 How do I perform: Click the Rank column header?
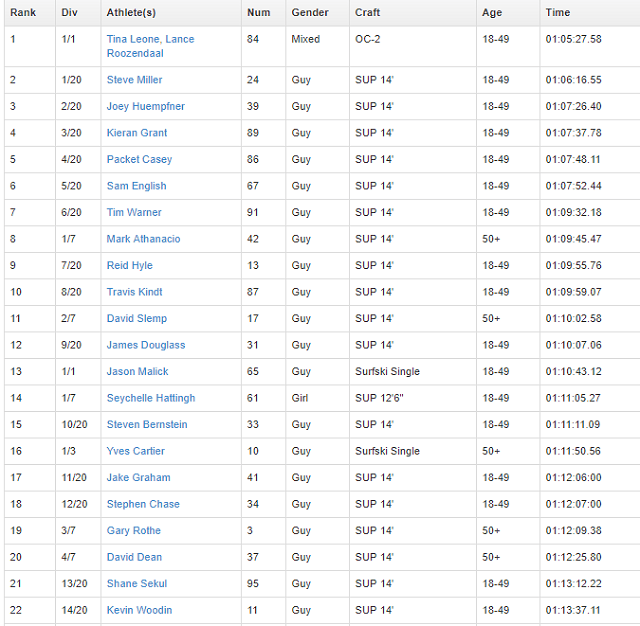[23, 13]
